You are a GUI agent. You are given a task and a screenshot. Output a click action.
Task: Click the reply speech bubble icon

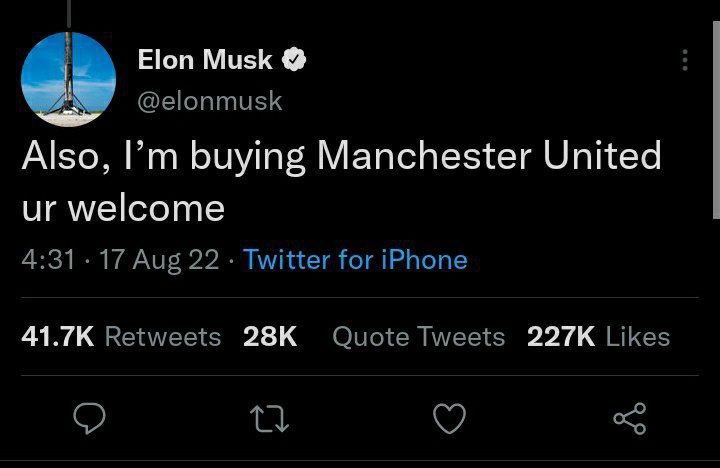click(x=92, y=416)
